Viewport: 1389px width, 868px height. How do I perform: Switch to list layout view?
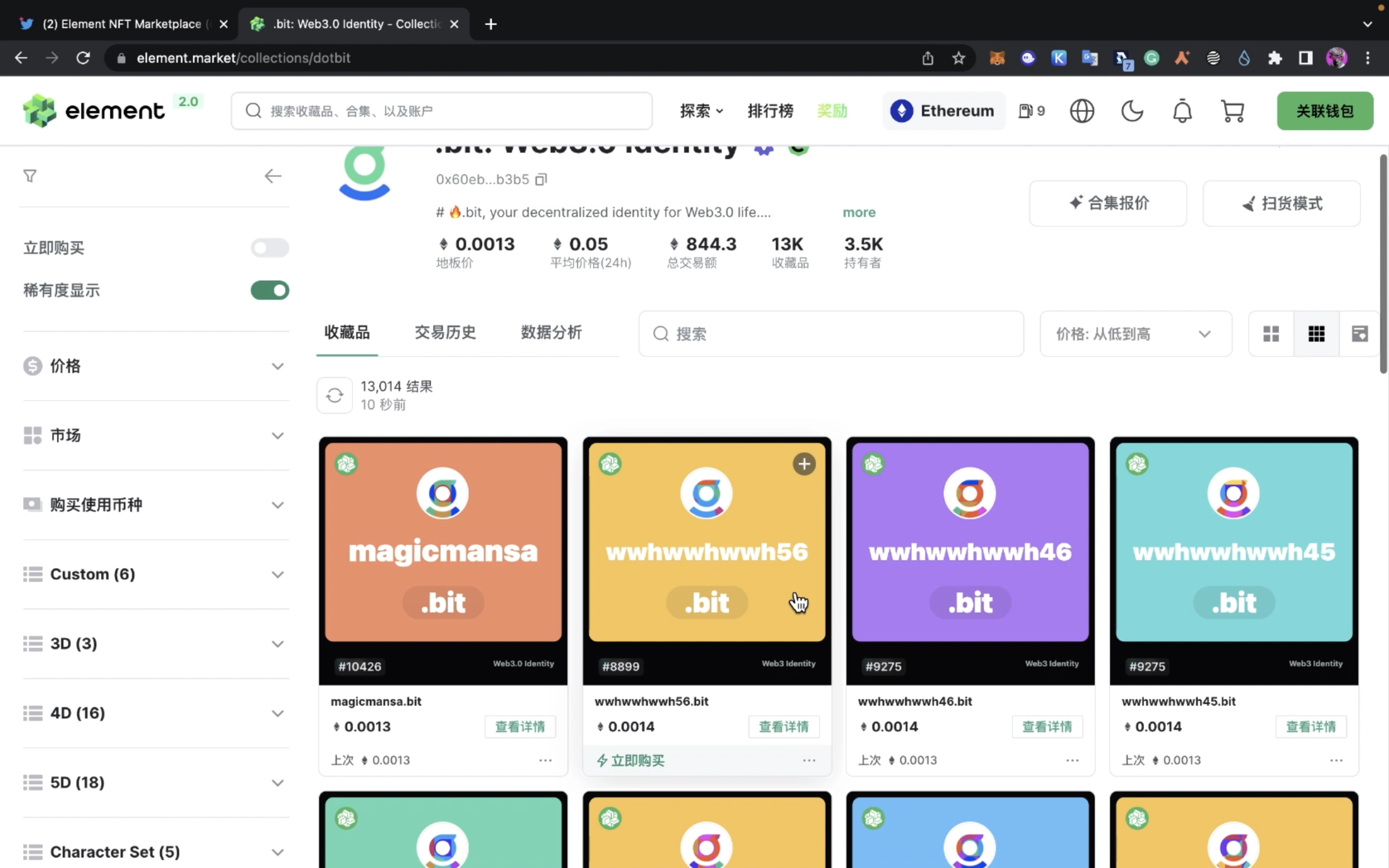coord(1359,333)
